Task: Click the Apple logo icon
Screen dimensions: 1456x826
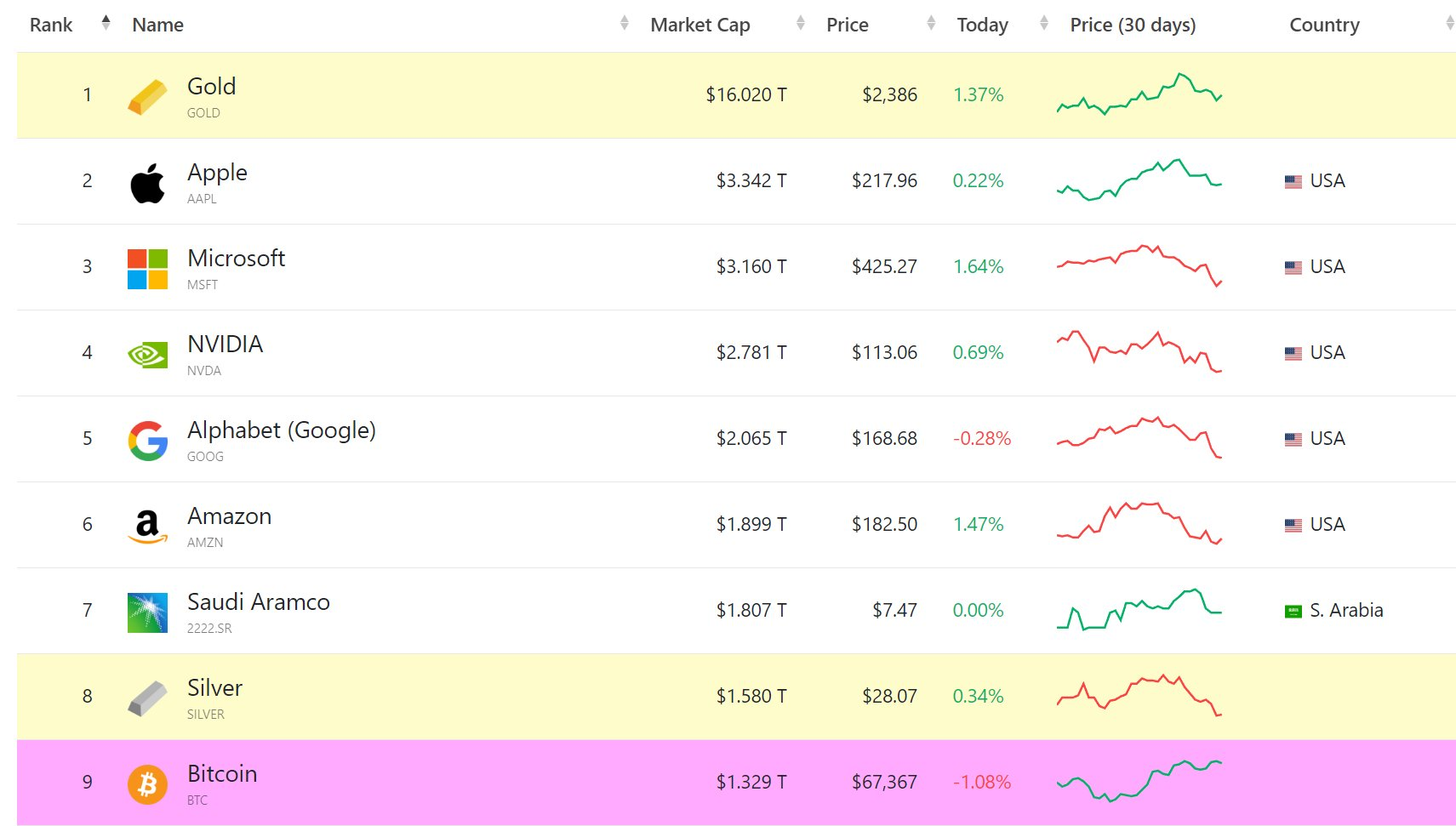Action: (x=147, y=183)
